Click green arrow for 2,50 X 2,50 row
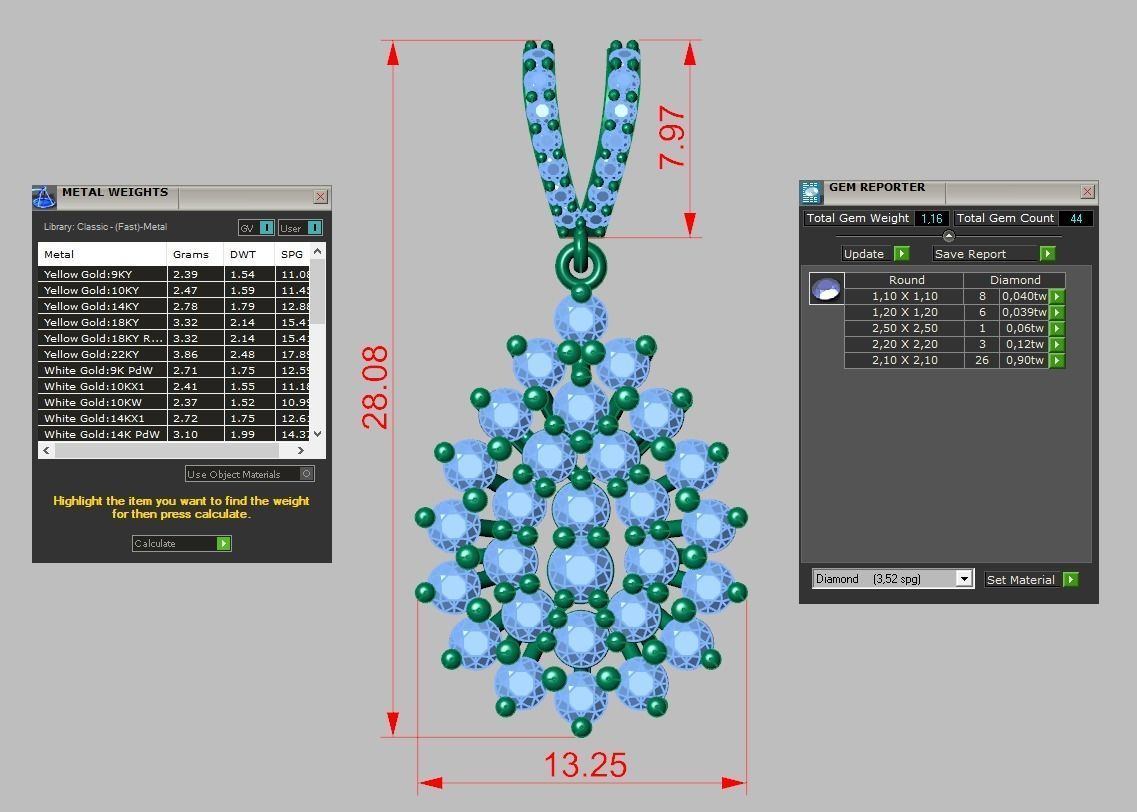The image size is (1137, 812). [1057, 328]
